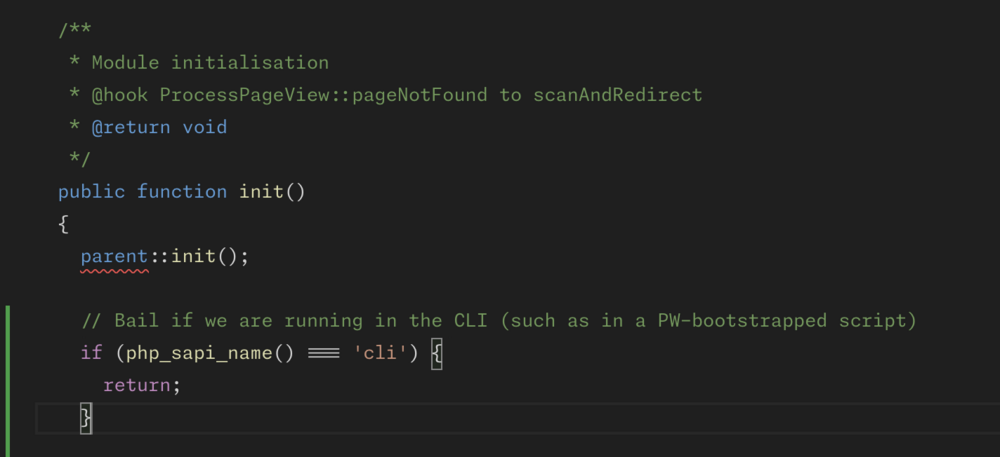Click init in the parent::init() call
Image resolution: width=1000 pixels, height=457 pixels.
point(193,256)
